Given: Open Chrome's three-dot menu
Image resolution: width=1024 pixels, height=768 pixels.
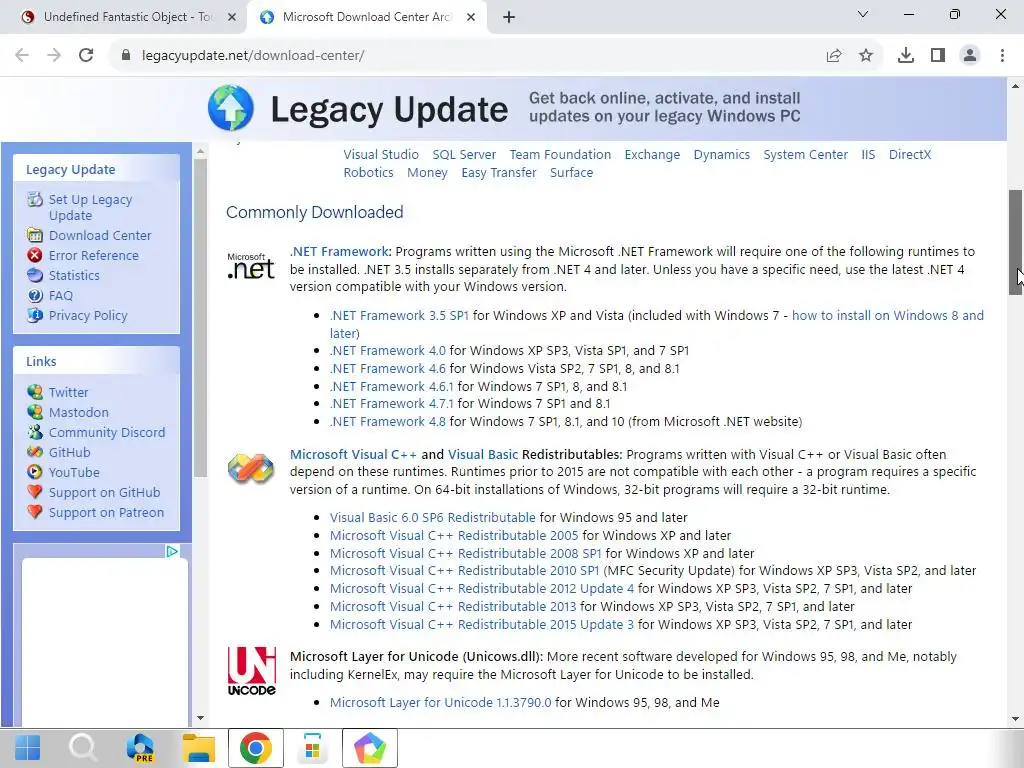Looking at the screenshot, I should point(1002,56).
